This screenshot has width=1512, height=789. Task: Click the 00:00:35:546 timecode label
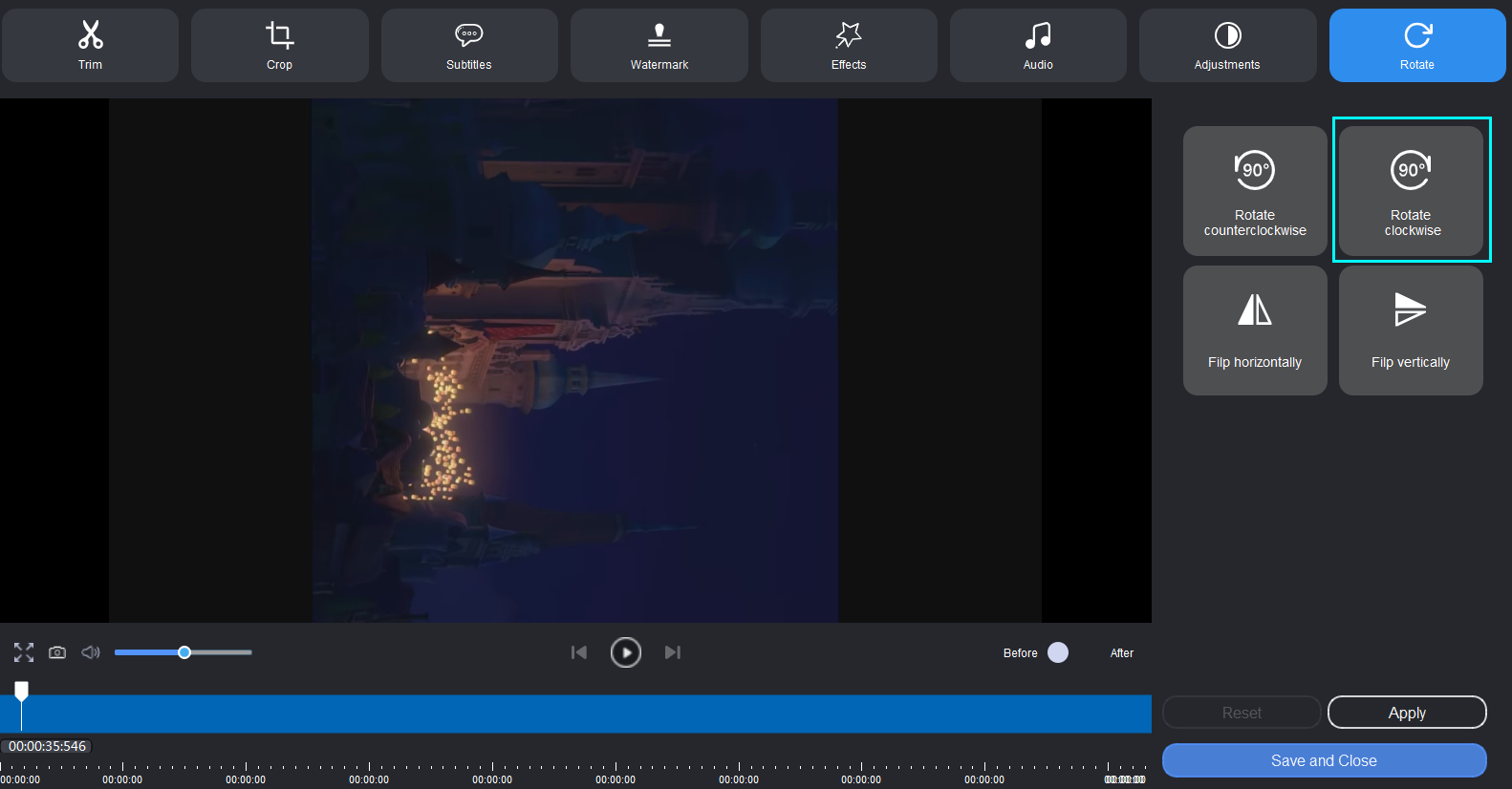click(48, 746)
